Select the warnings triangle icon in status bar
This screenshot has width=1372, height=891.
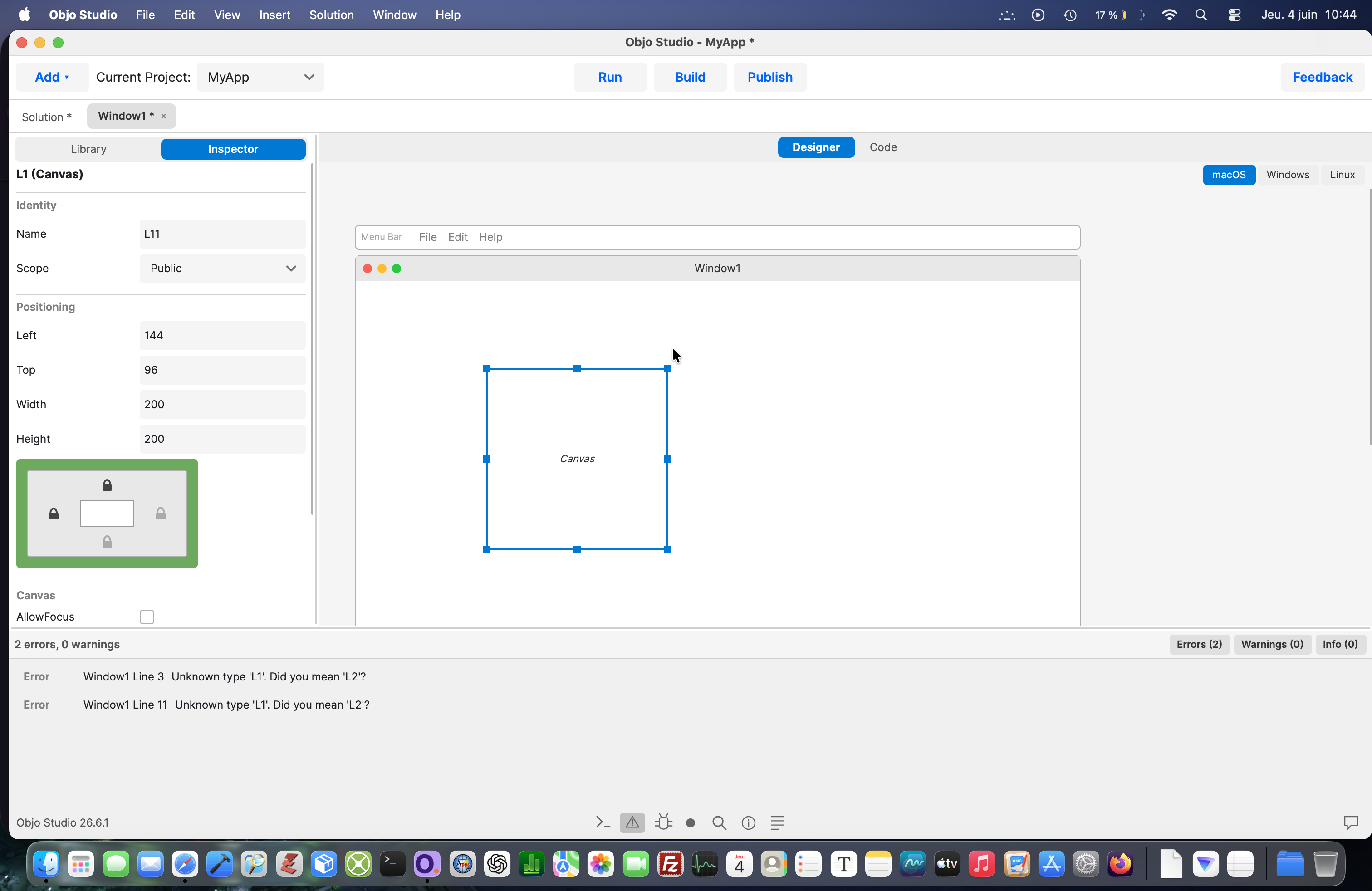pyautogui.click(x=632, y=822)
